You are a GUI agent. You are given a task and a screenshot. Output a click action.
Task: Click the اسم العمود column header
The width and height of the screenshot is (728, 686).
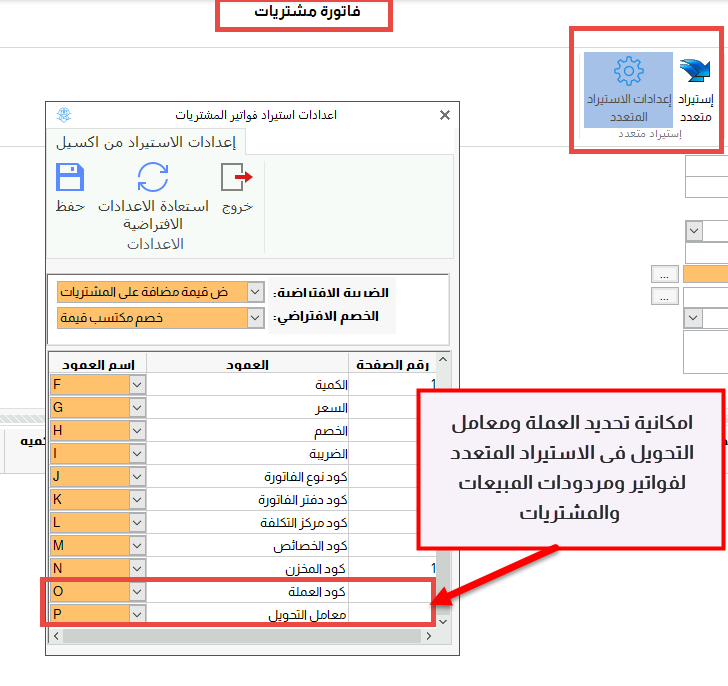coord(98,365)
